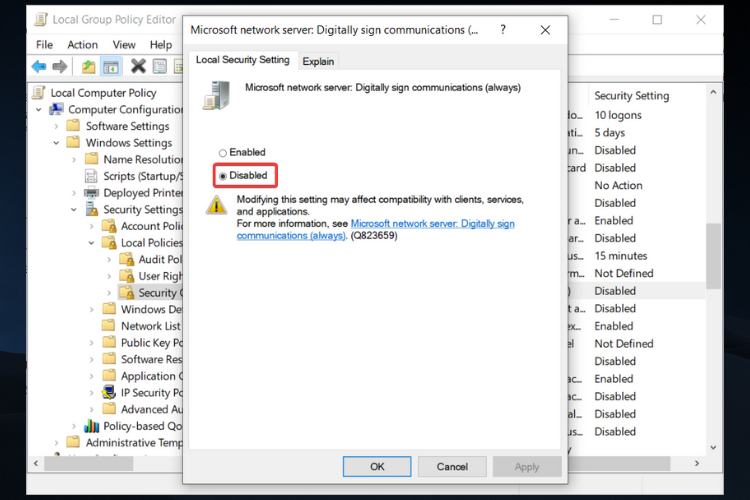Click the '5 days' setting value
Image resolution: width=750 pixels, height=500 pixels.
point(609,133)
